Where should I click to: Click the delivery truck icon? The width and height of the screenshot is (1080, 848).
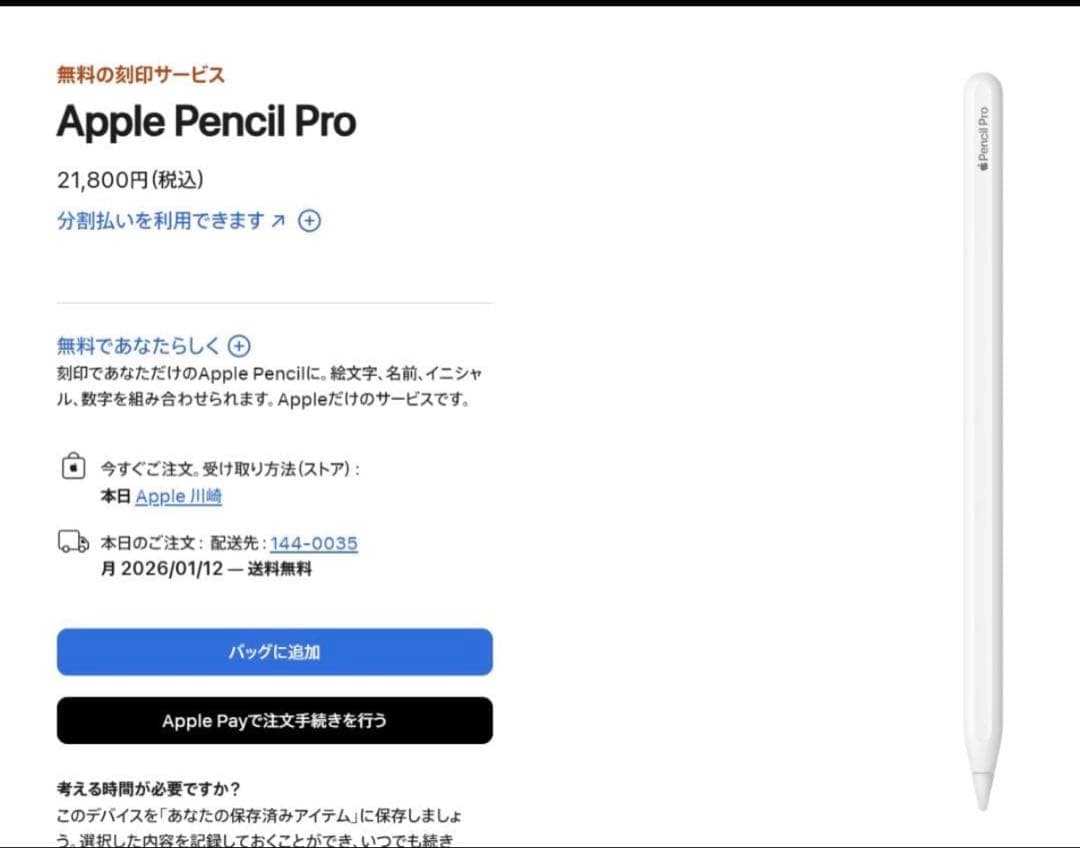73,541
